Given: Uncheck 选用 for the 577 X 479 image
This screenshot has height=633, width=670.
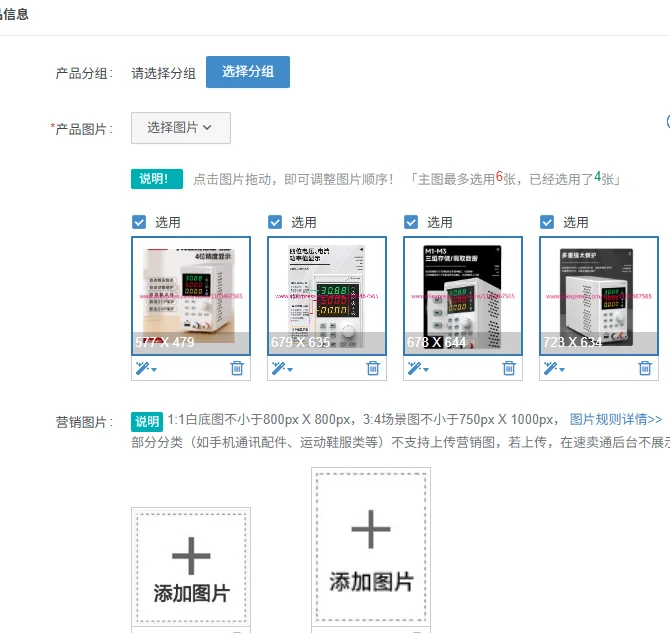Looking at the screenshot, I should [x=139, y=222].
